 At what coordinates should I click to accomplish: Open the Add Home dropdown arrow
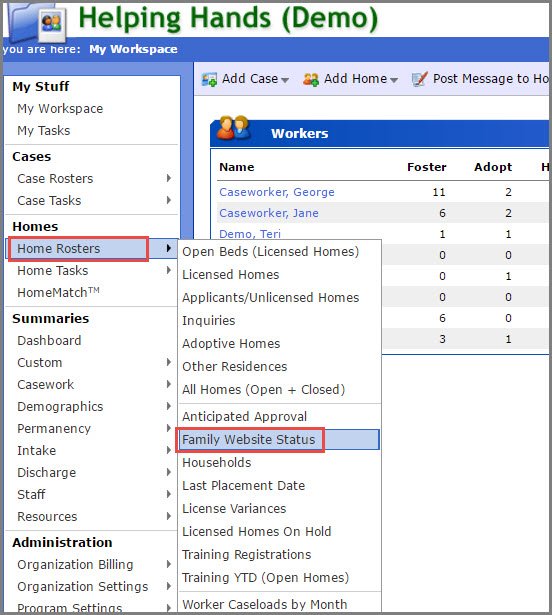394,80
